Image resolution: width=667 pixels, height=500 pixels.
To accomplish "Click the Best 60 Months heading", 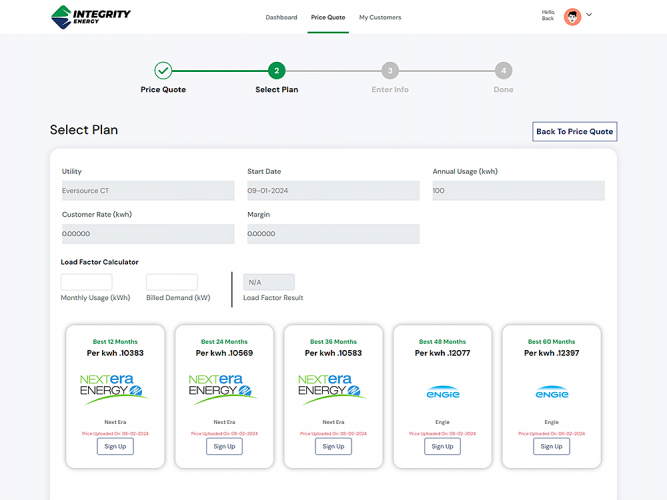I will 551,342.
